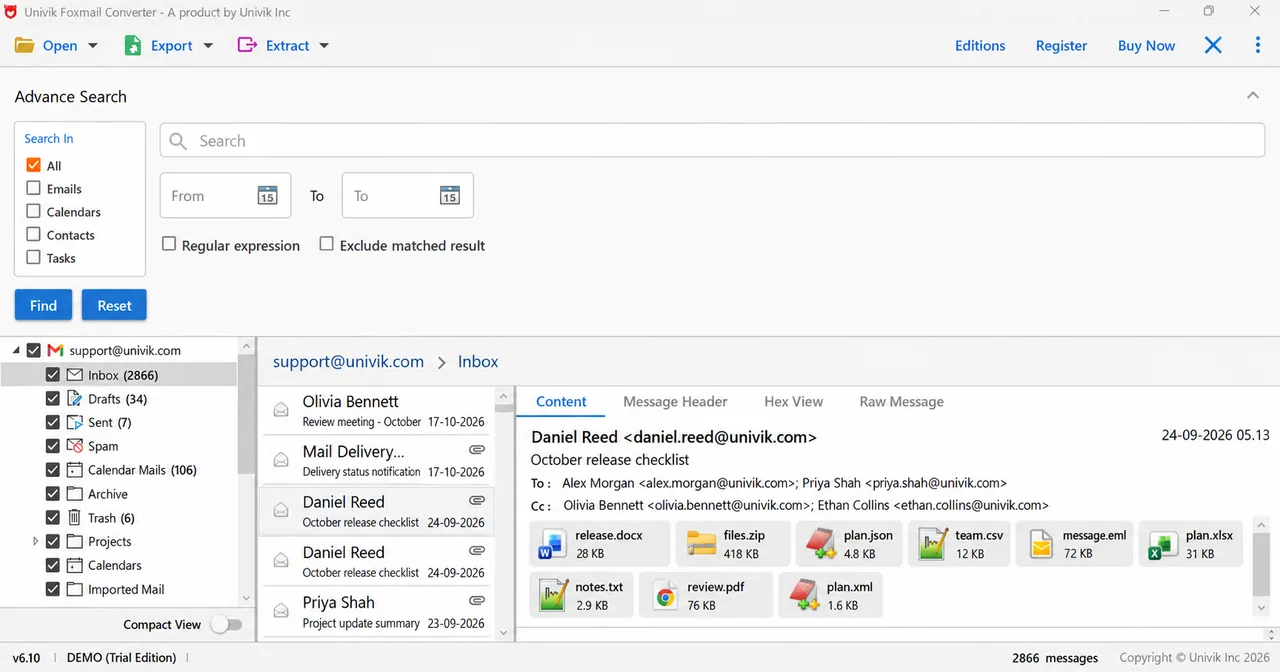
Task: Switch to the Message Header tab
Action: point(675,401)
